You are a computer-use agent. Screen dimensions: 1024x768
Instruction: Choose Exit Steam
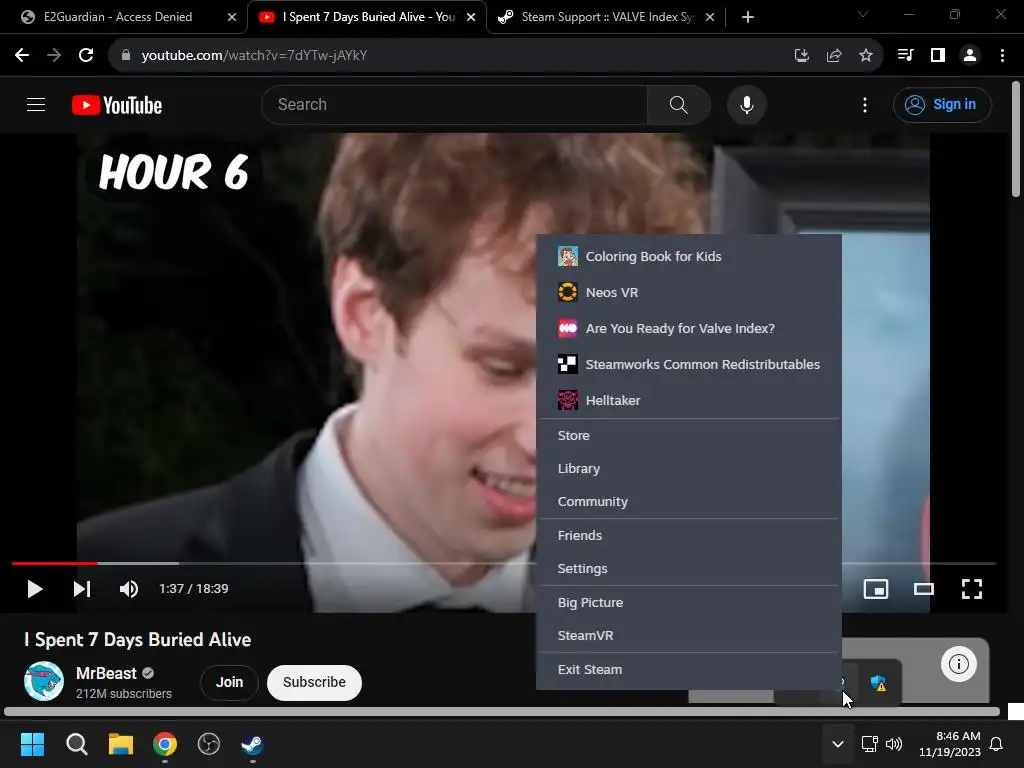pyautogui.click(x=688, y=669)
